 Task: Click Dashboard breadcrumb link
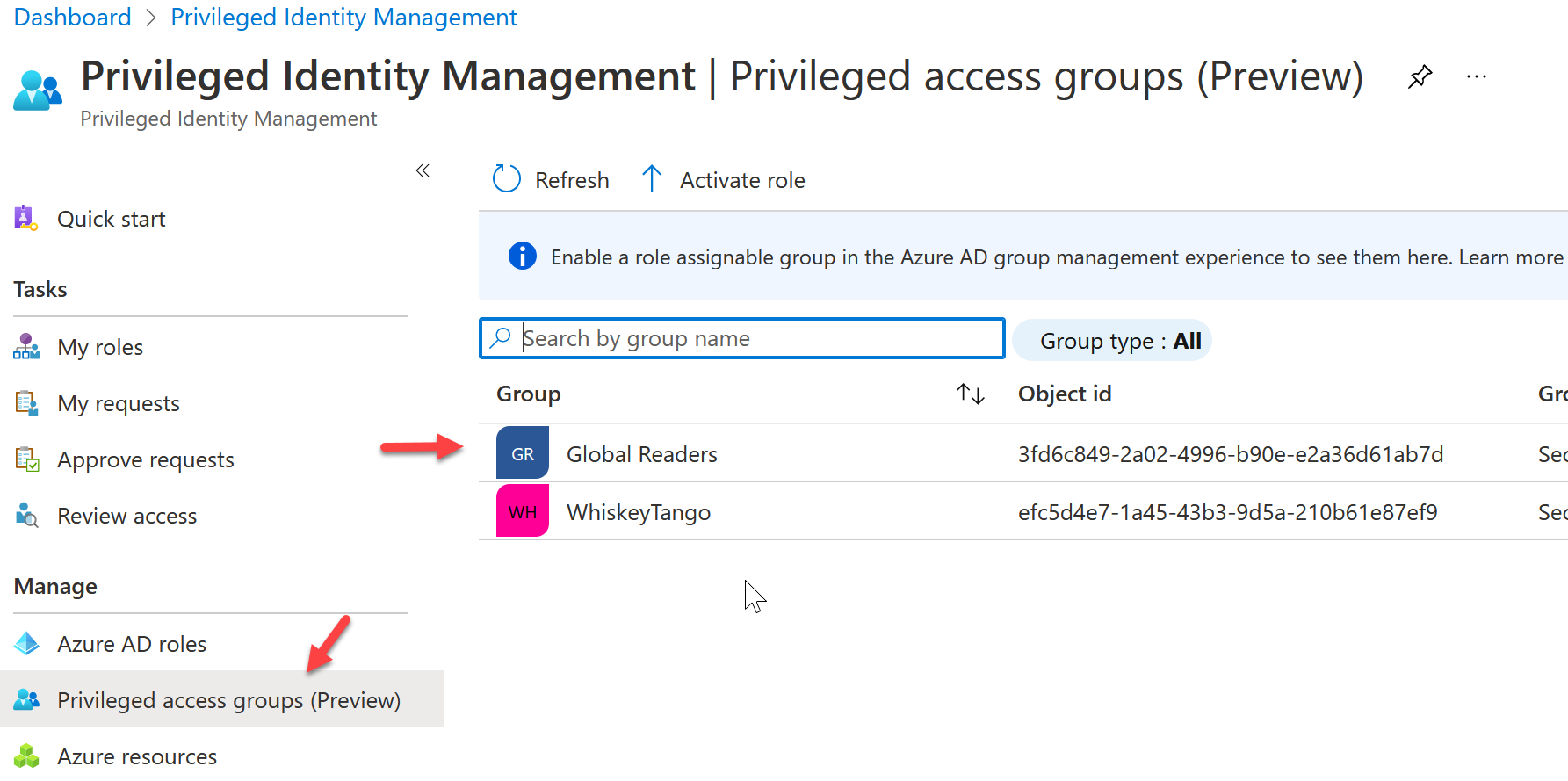coord(72,18)
